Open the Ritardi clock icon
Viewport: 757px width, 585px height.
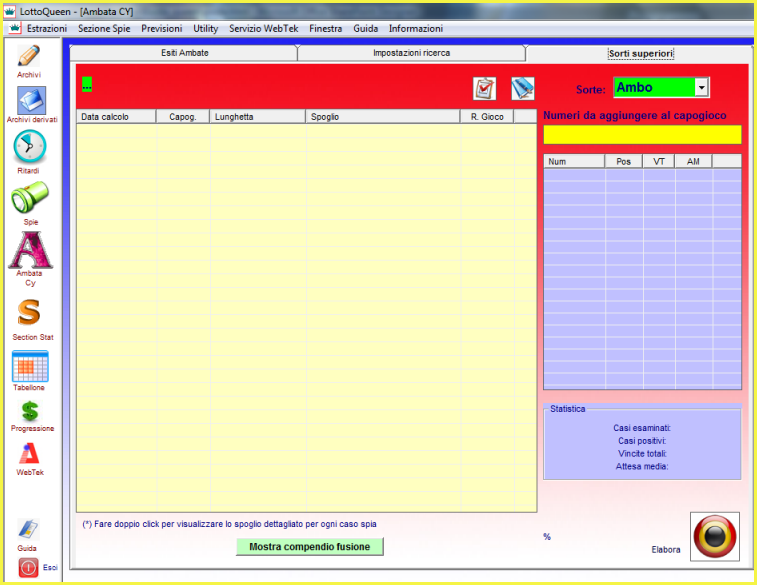pos(29,147)
